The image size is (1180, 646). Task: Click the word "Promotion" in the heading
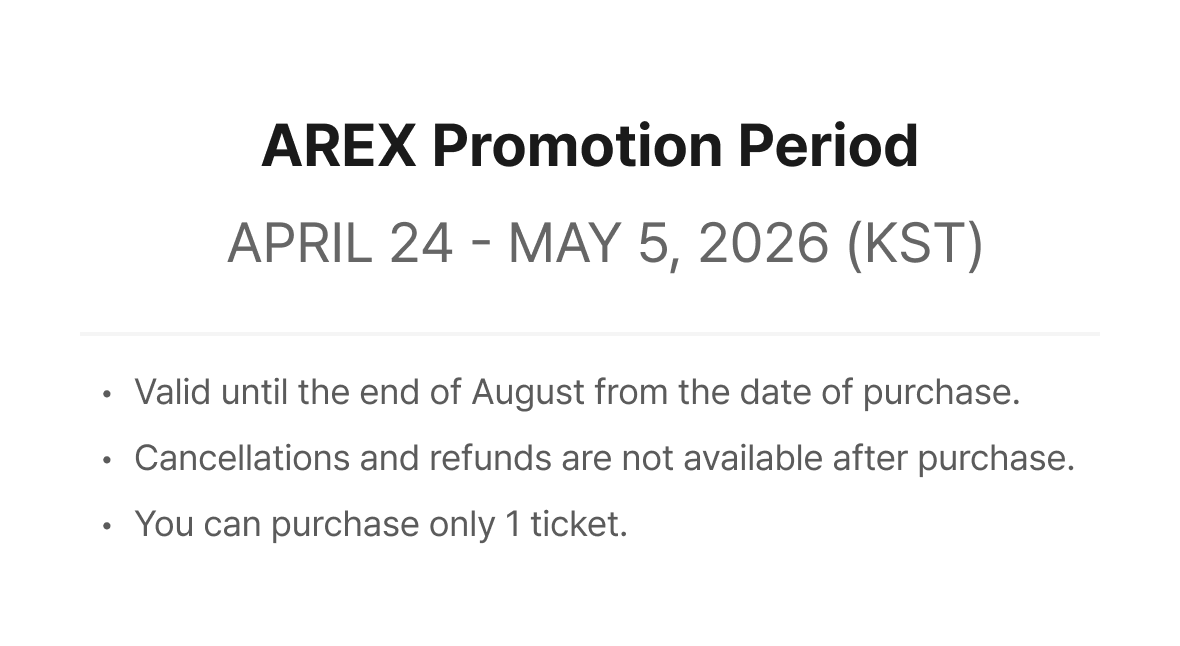pyautogui.click(x=576, y=146)
